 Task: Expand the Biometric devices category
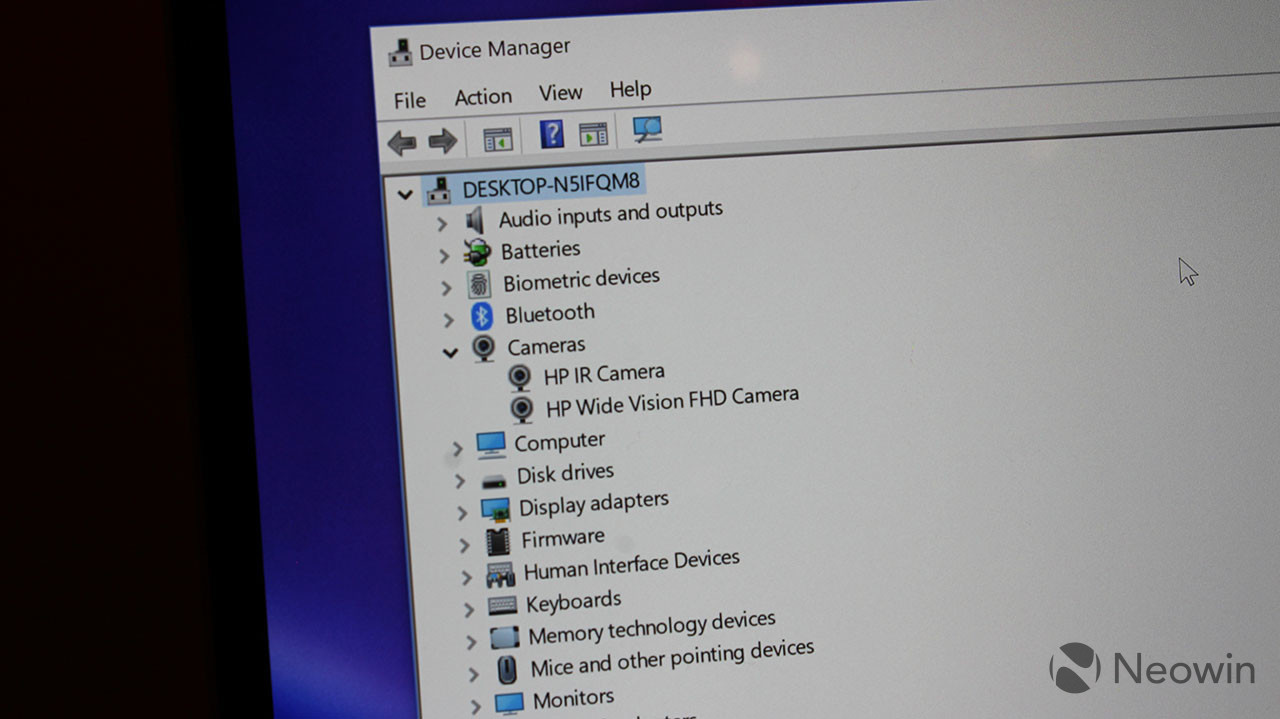[447, 289]
